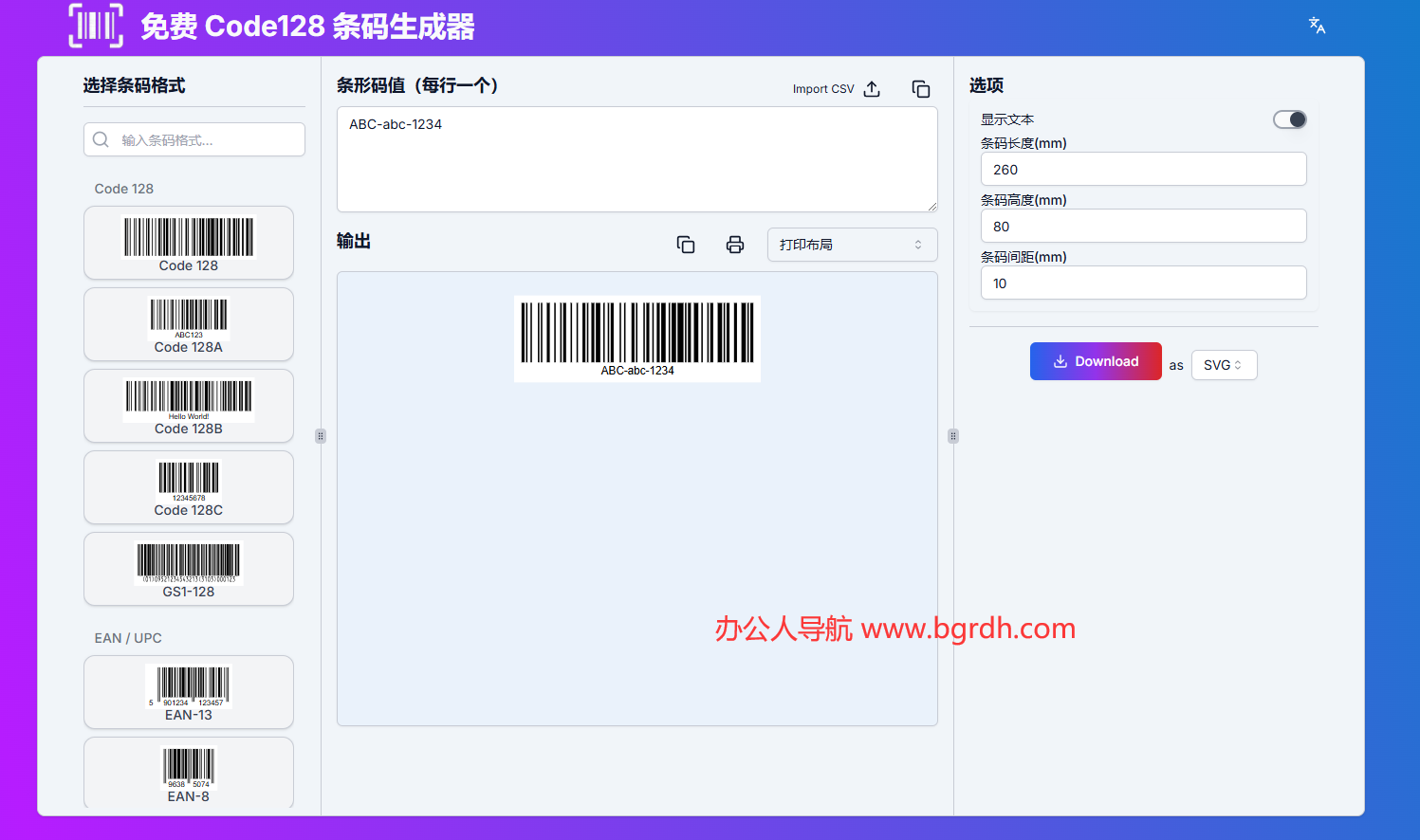Toggle the 显示文本 switch off

[x=1289, y=119]
